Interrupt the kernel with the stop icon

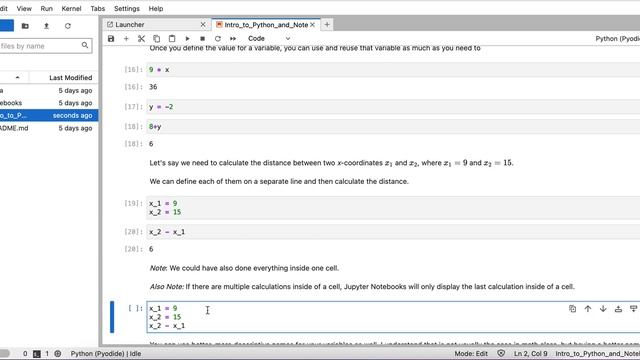202,38
